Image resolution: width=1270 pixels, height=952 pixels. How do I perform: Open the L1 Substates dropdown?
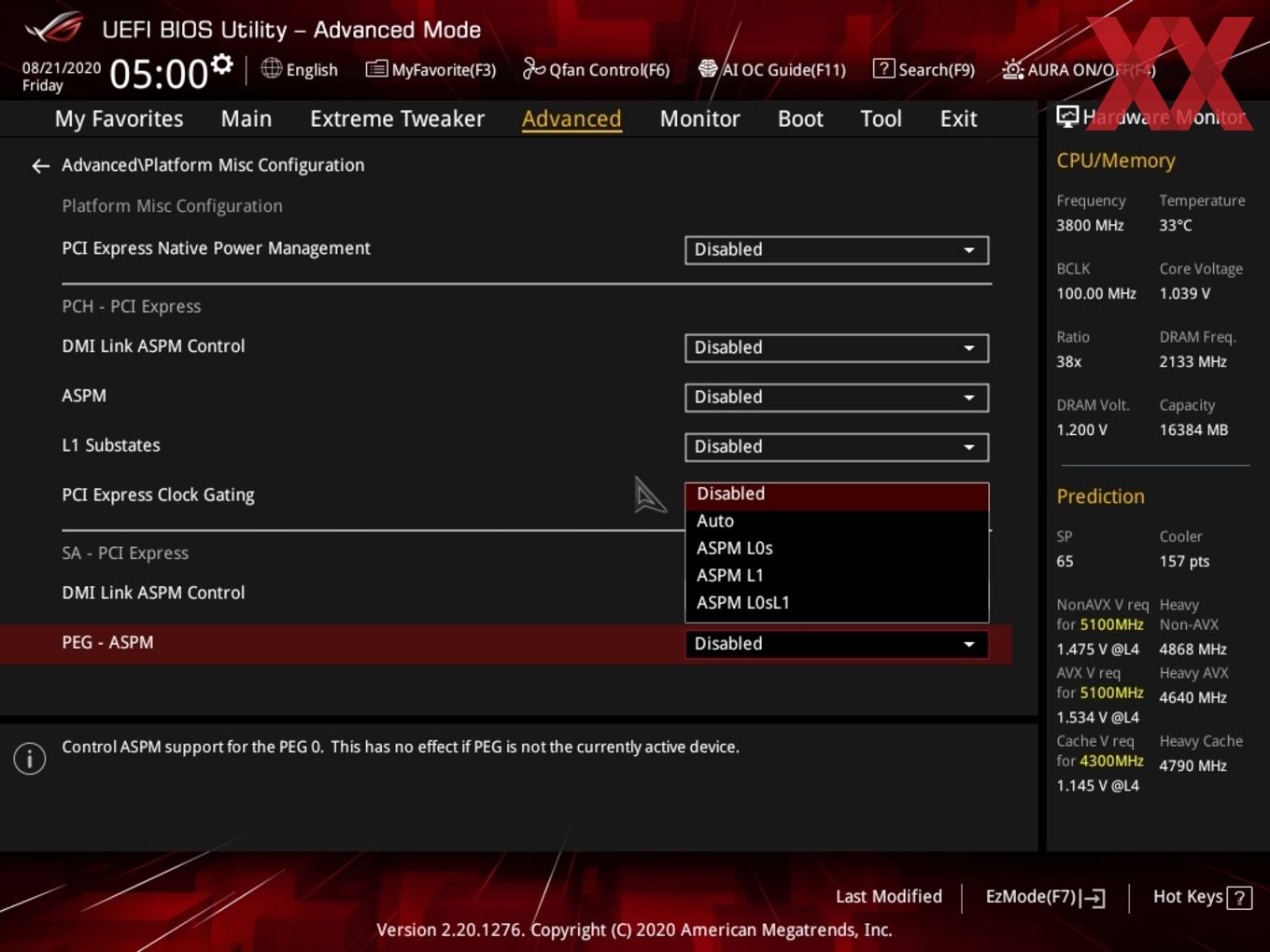(x=837, y=447)
